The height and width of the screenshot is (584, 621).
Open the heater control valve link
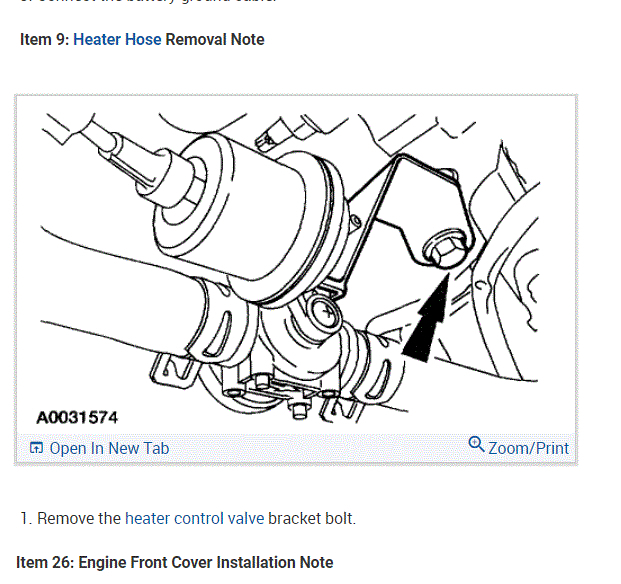(194, 518)
